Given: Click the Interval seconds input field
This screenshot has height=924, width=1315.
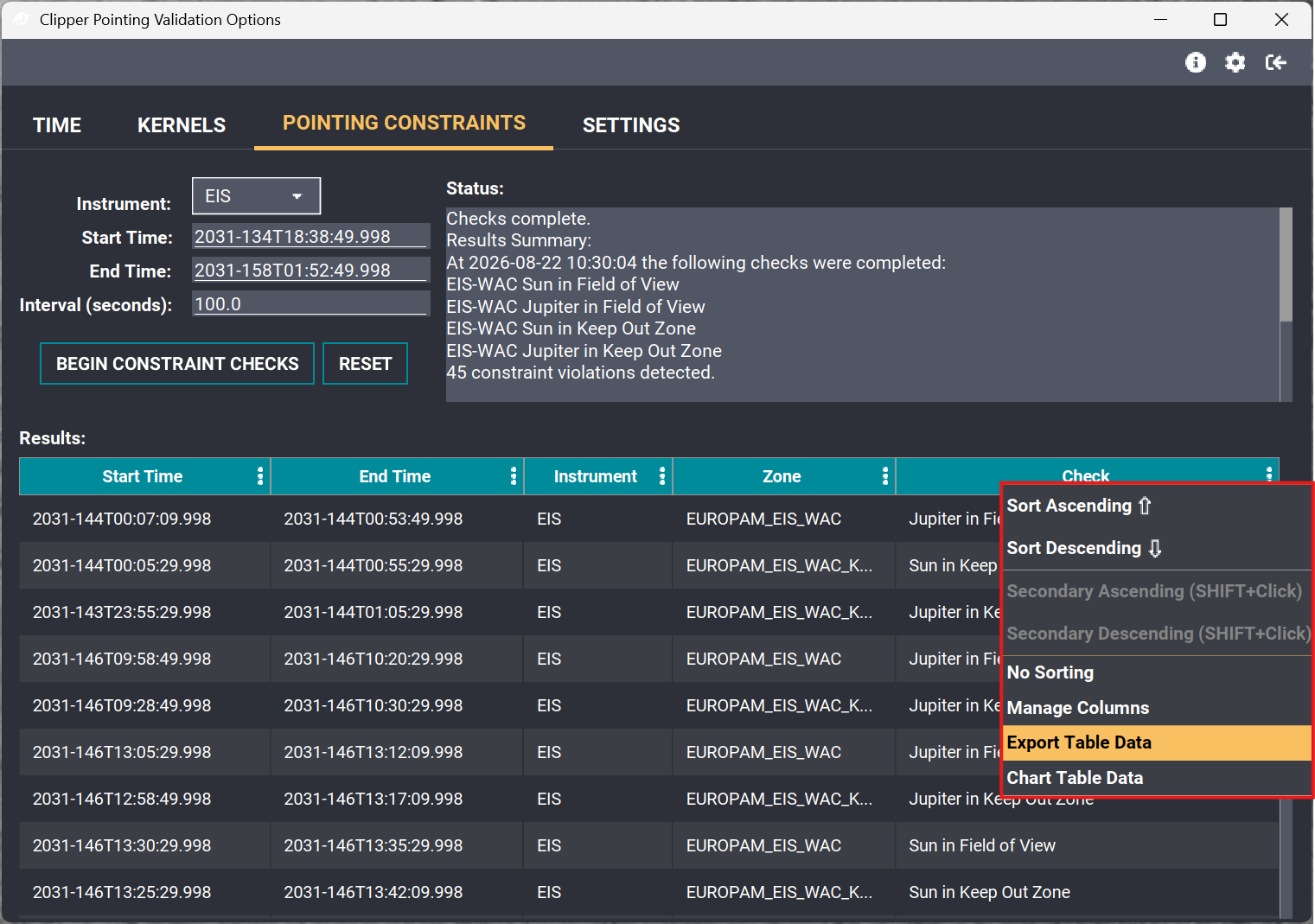Looking at the screenshot, I should tap(310, 304).
